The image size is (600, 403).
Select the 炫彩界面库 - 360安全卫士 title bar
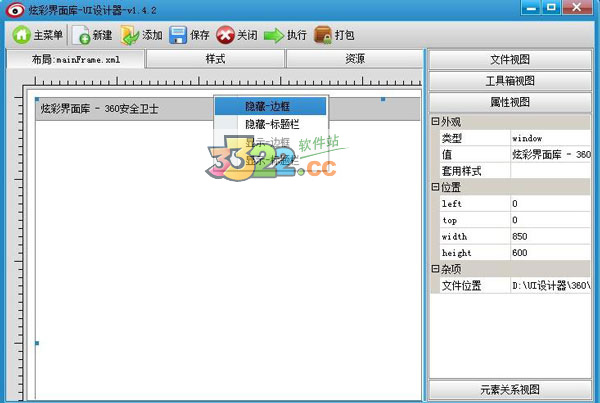tap(228, 109)
